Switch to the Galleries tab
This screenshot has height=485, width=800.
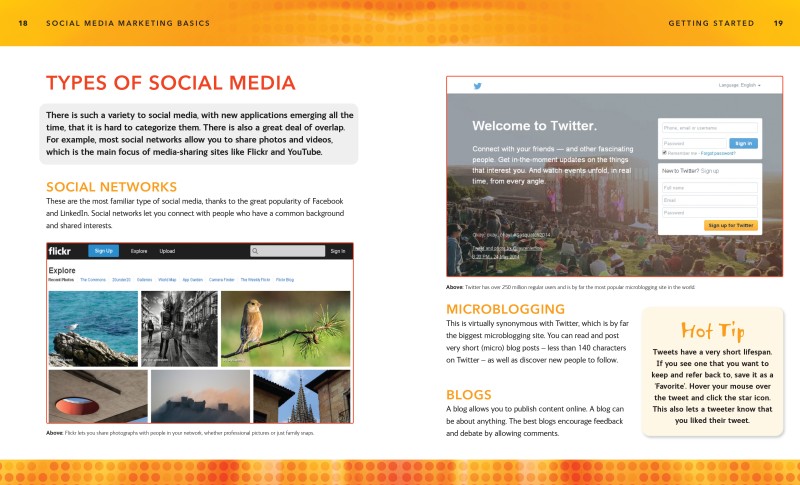[144, 280]
